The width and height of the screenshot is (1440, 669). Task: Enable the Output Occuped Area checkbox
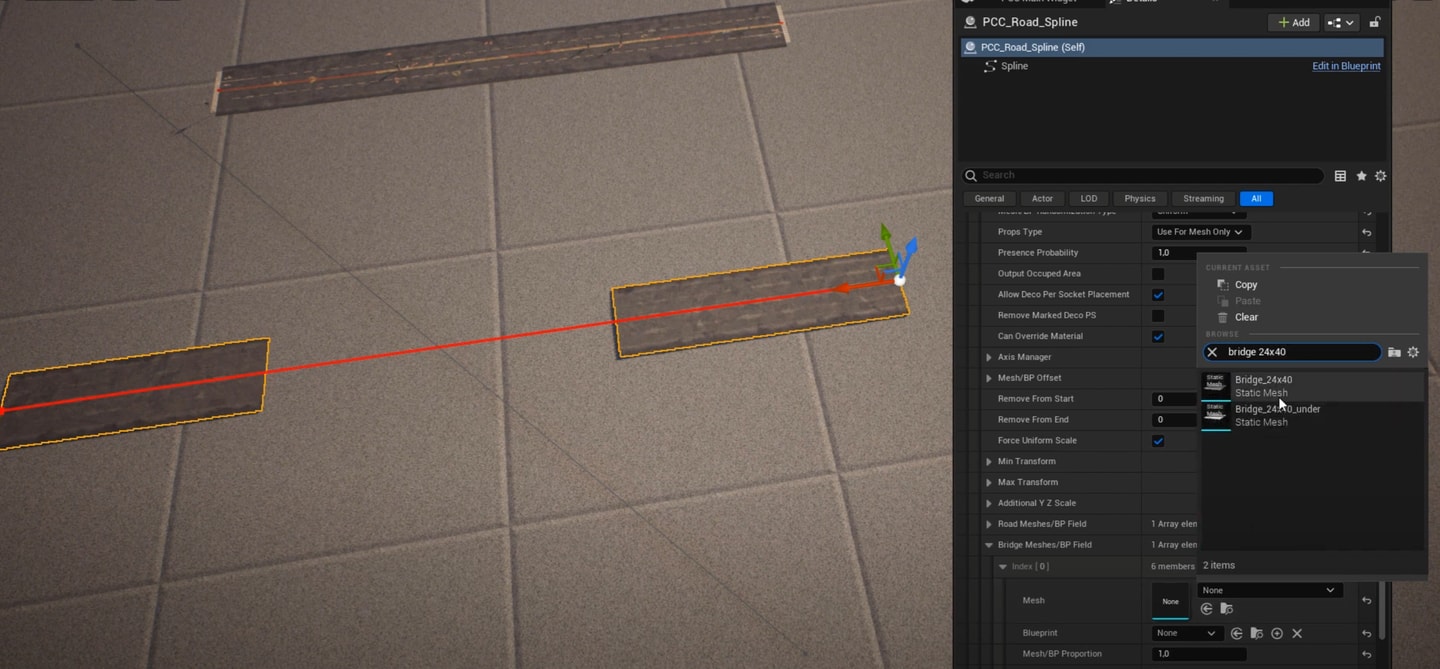1158,274
